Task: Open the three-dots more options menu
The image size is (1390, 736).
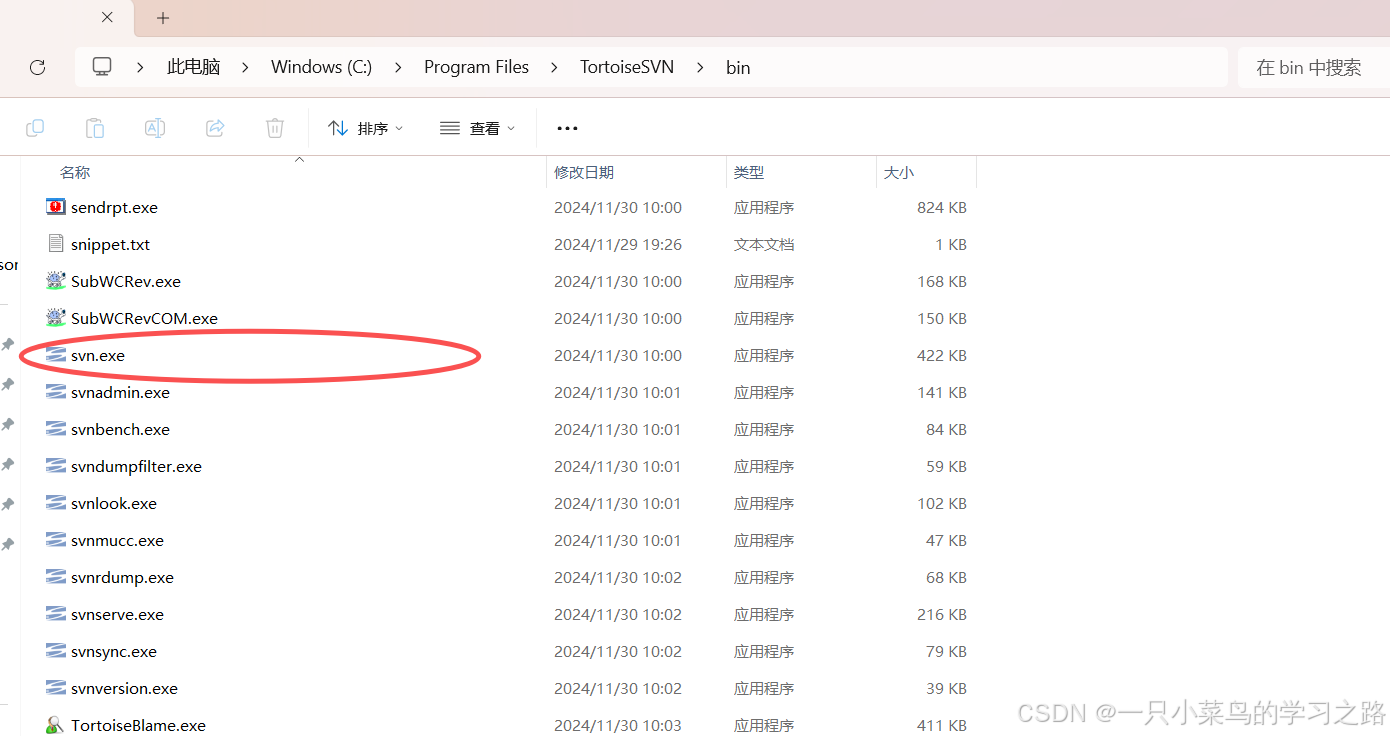Action: tap(567, 128)
